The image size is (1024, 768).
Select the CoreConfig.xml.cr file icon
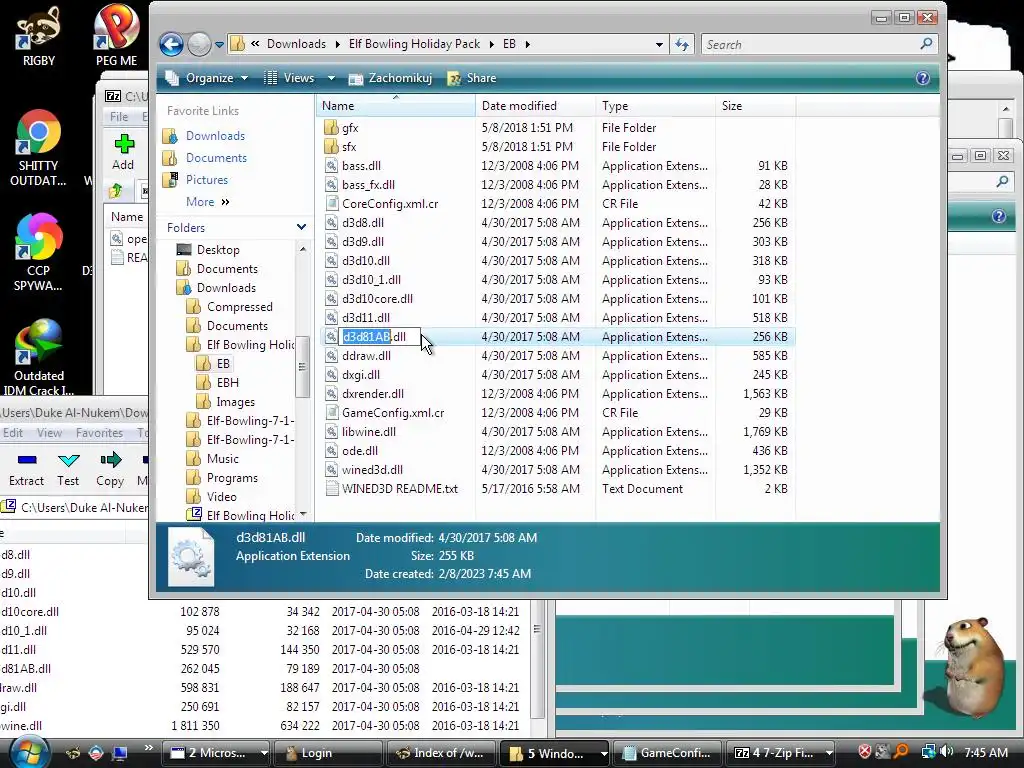331,204
